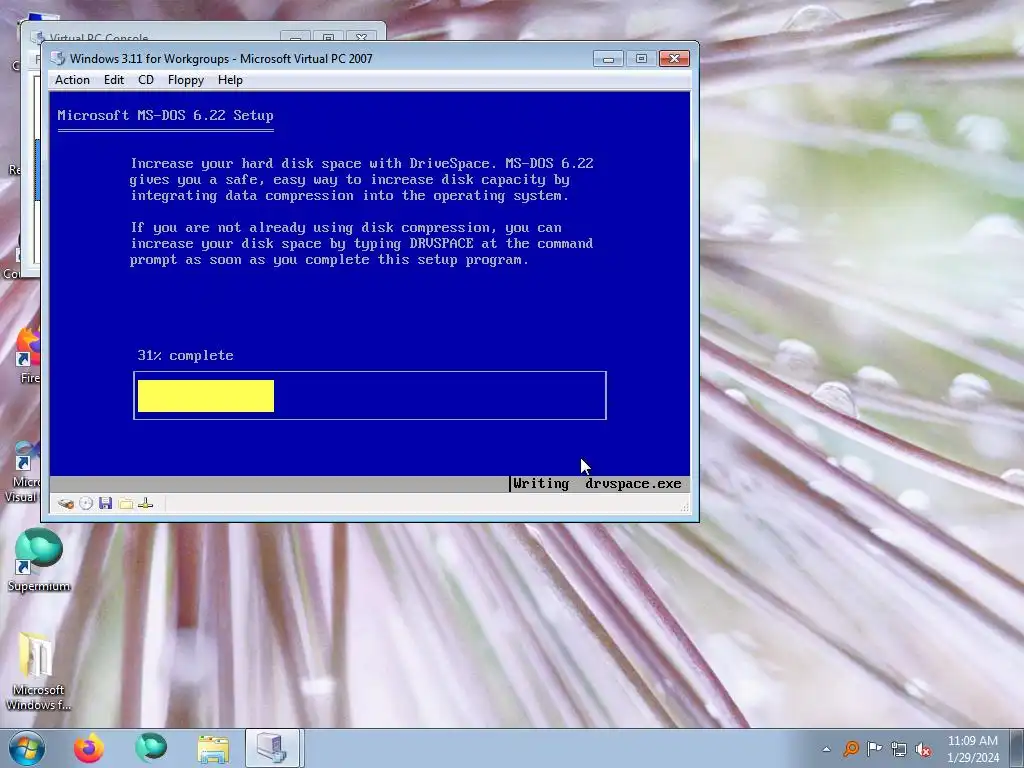Image resolution: width=1024 pixels, height=768 pixels.
Task: Open the Action menu
Action: [x=72, y=80]
